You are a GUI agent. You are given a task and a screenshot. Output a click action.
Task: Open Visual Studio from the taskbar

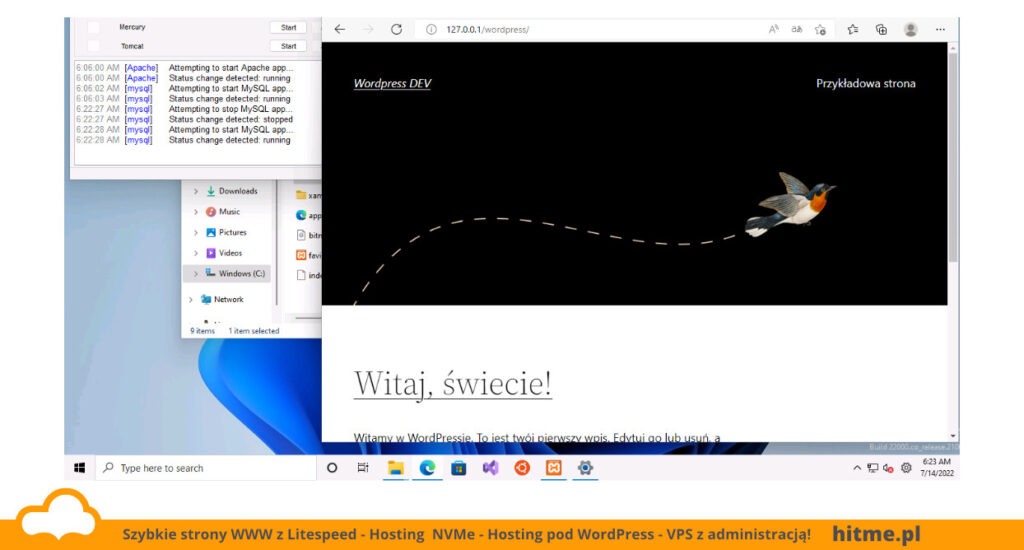(490, 468)
